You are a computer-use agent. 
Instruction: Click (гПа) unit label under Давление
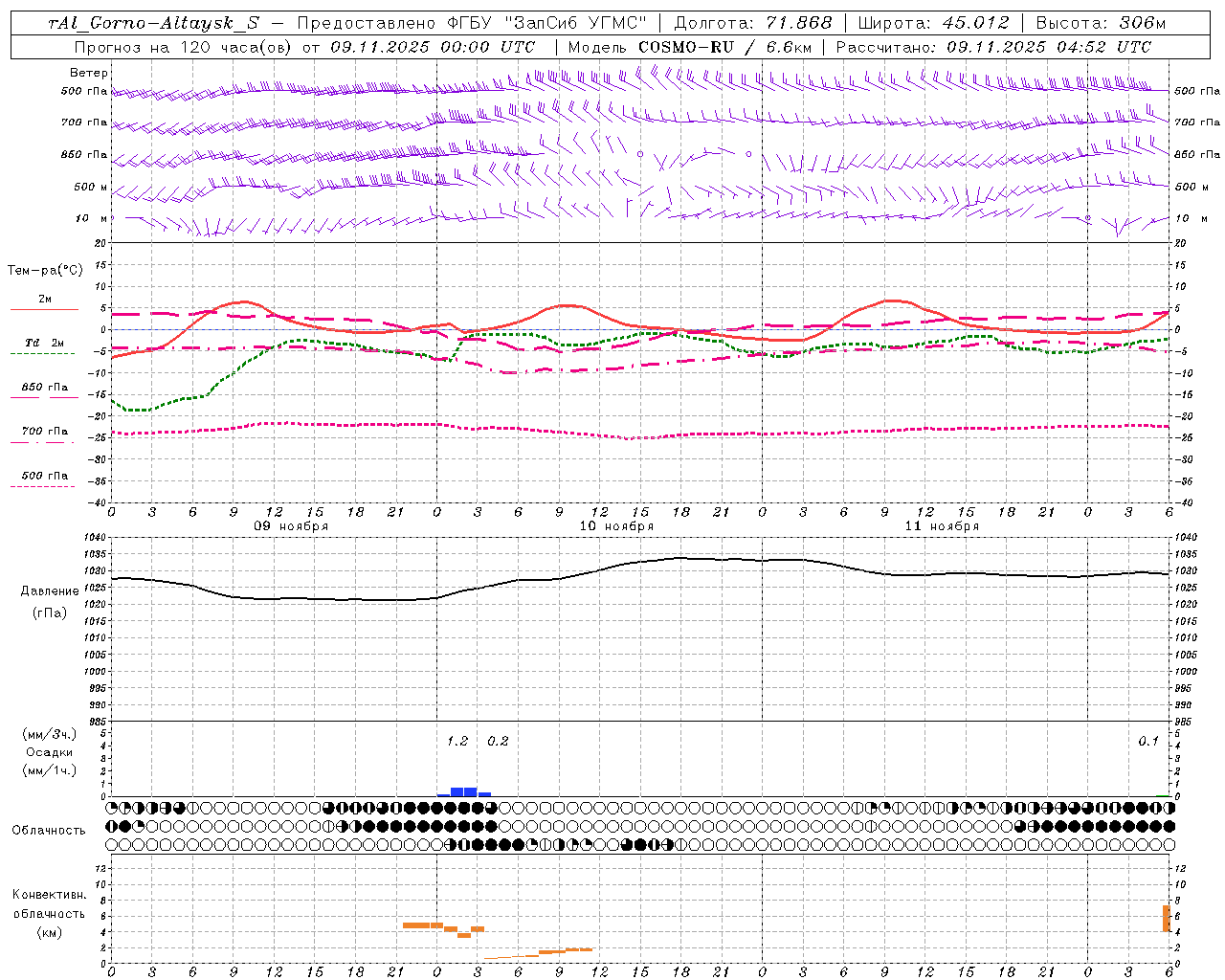coord(50,613)
